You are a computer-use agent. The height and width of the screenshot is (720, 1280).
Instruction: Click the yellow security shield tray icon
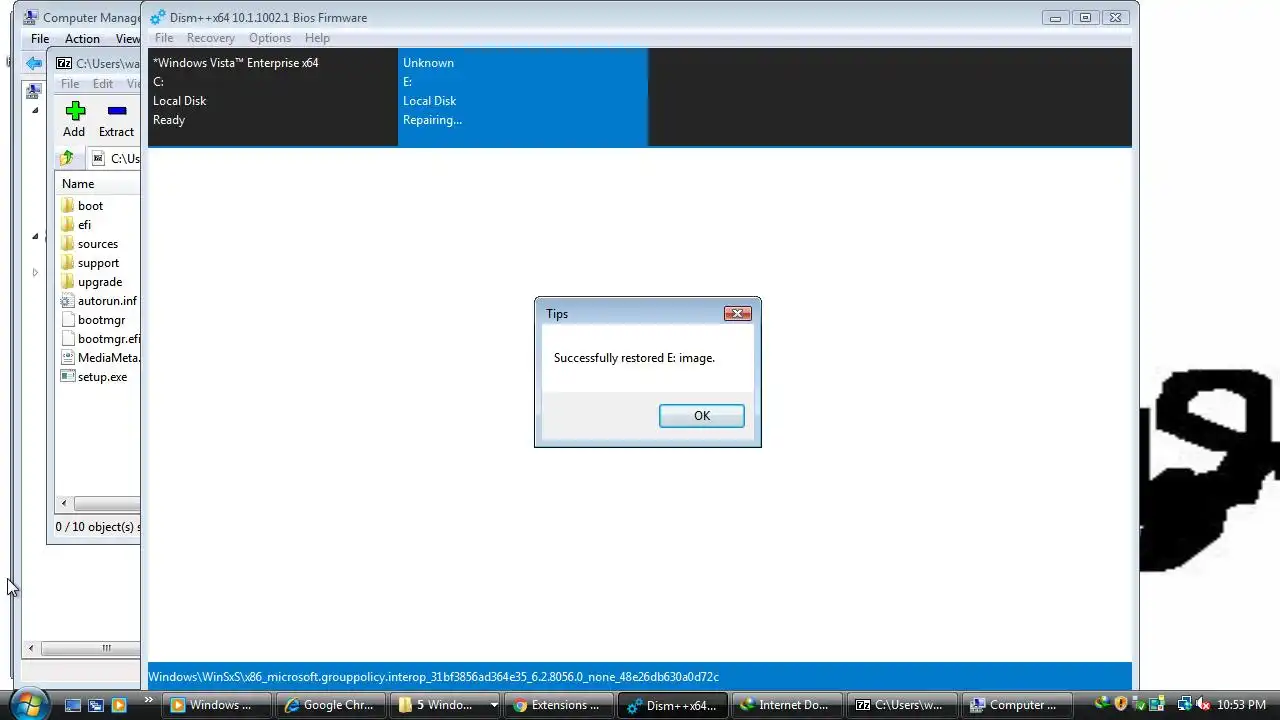click(1121, 705)
